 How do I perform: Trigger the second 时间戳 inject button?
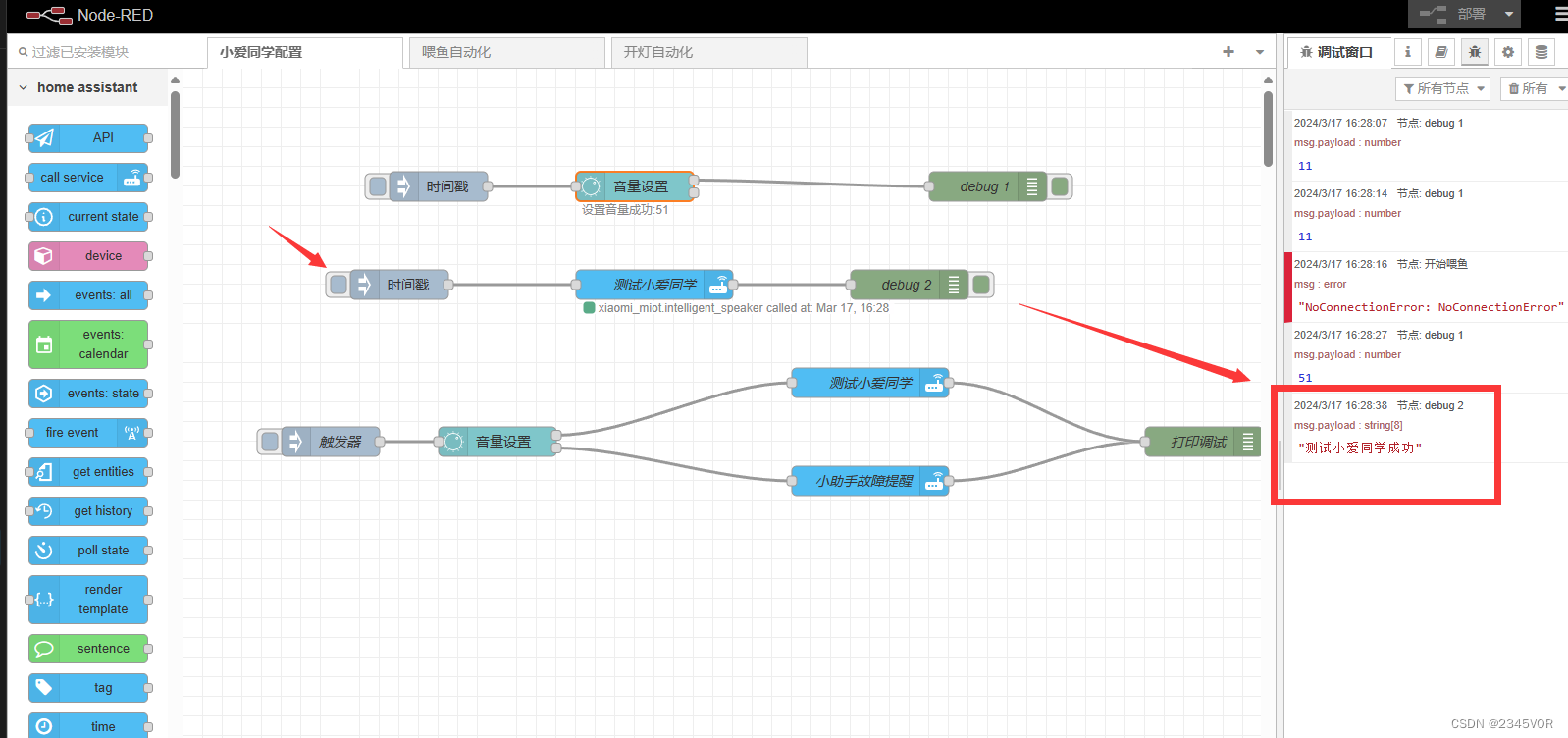(339, 285)
